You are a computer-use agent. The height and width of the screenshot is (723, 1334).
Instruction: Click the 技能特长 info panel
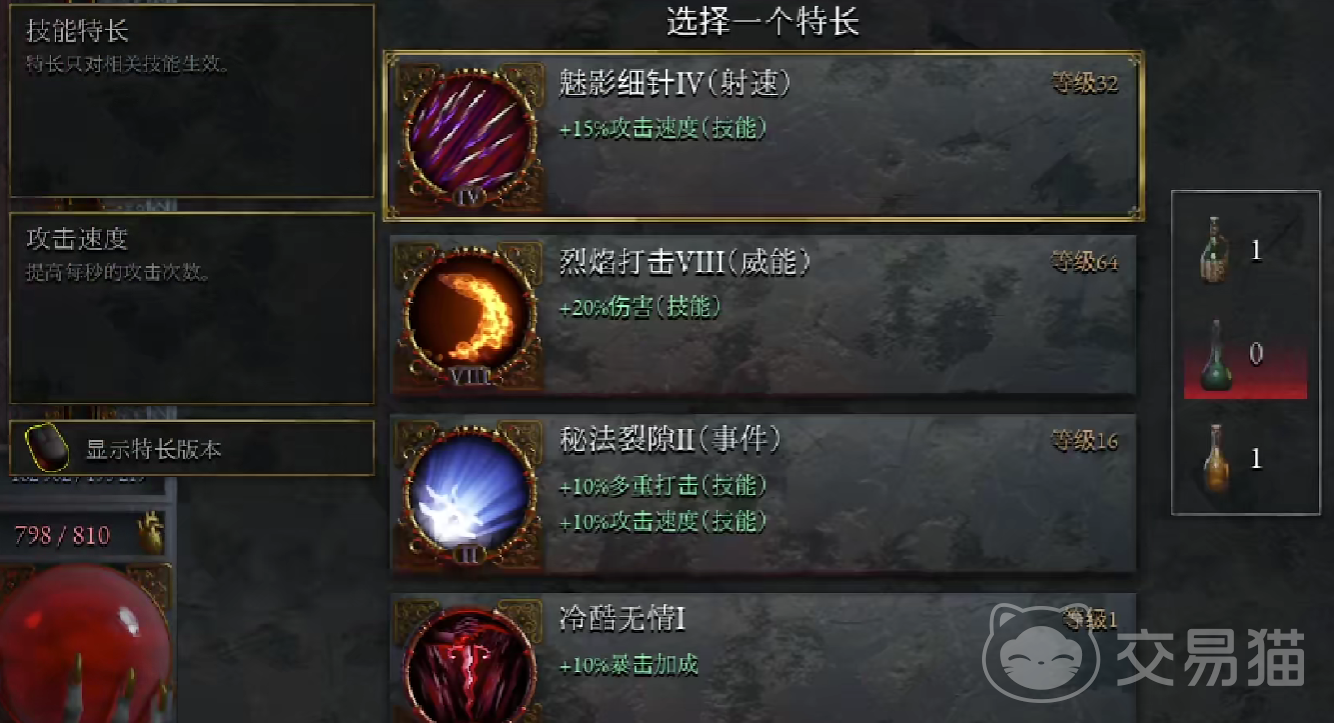(x=192, y=101)
